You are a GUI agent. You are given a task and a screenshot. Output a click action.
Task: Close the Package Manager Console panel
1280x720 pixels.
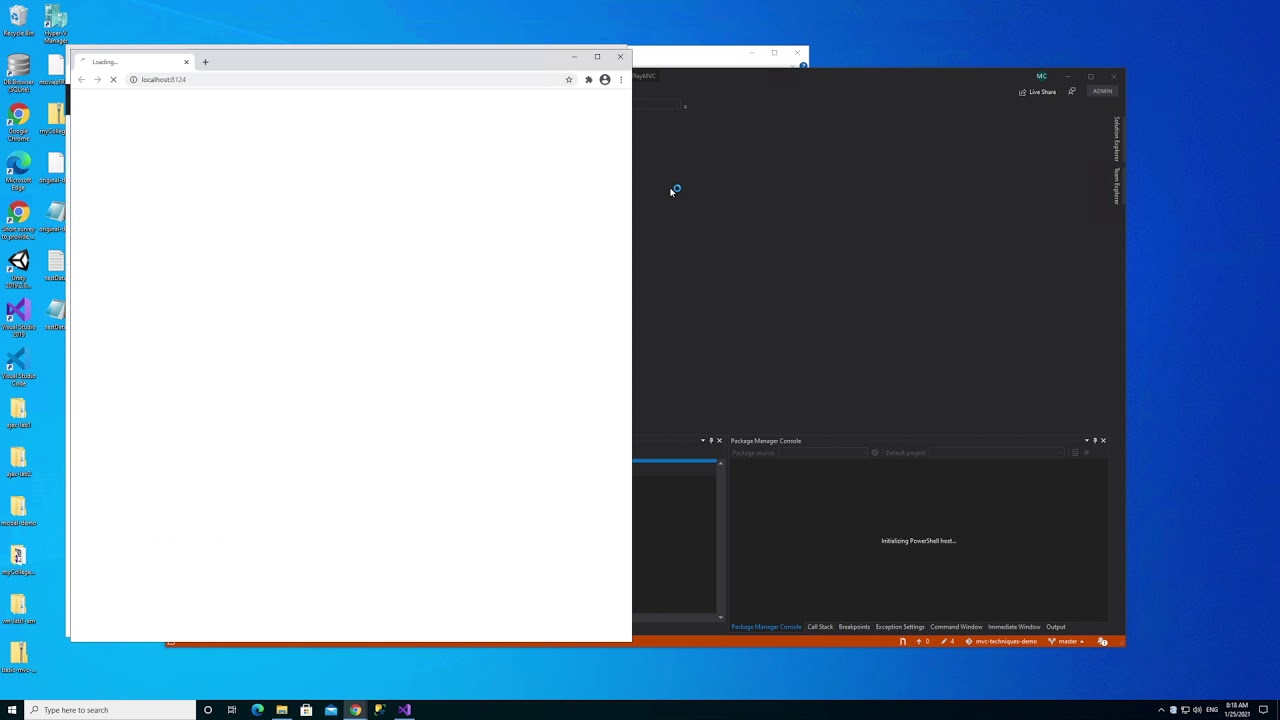coord(1103,441)
